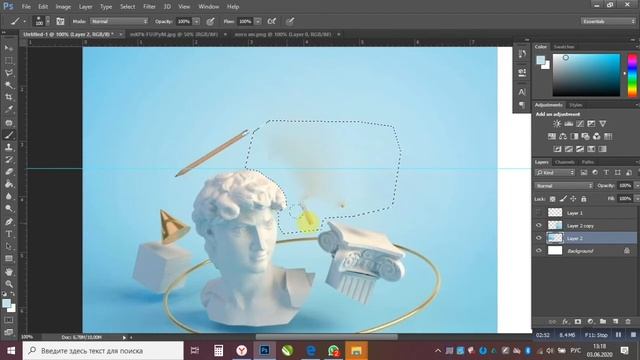Image resolution: width=640 pixels, height=360 pixels.
Task: Open the File menu
Action: tap(26, 7)
